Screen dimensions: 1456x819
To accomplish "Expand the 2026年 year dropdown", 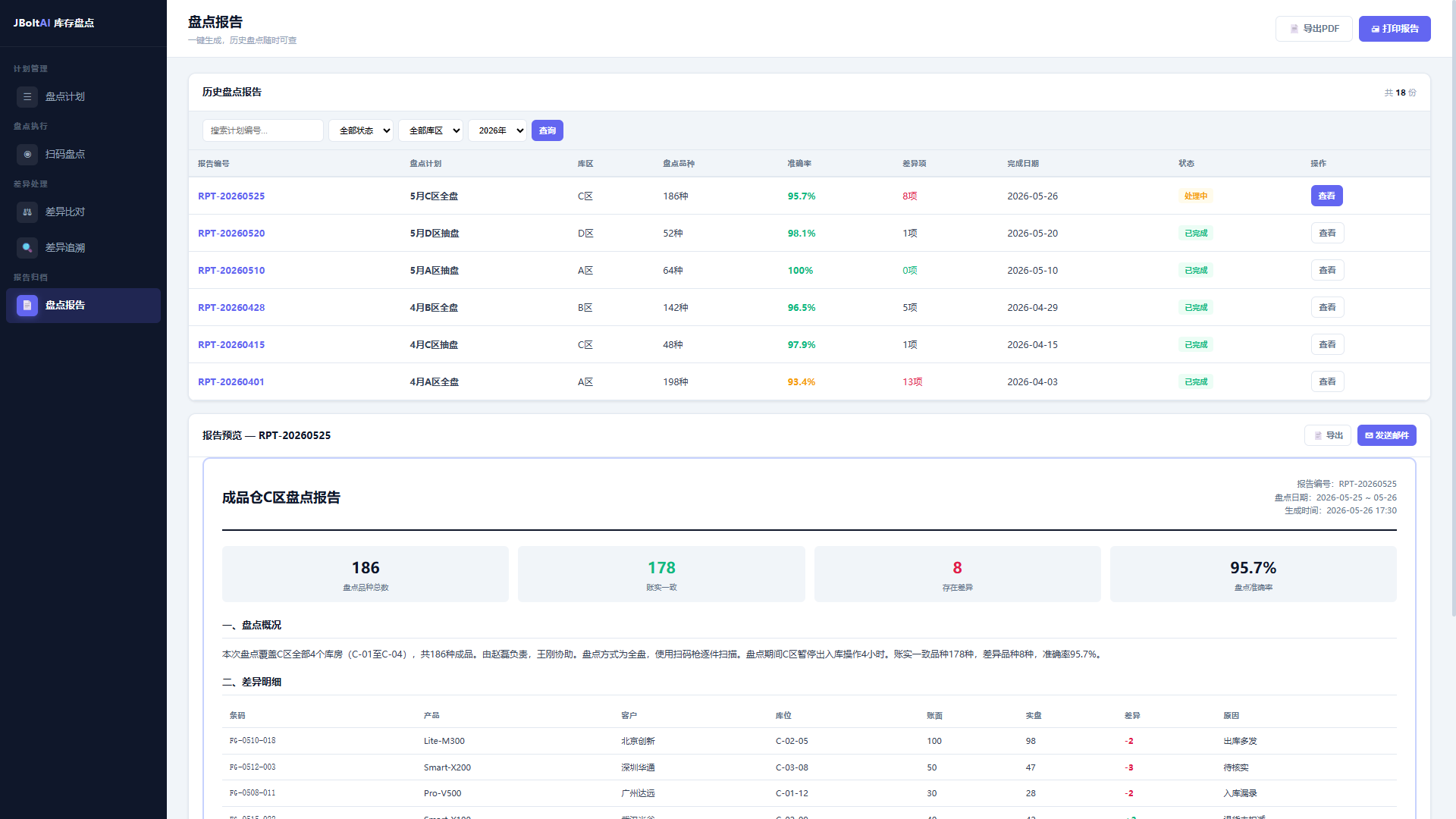I will point(497,130).
